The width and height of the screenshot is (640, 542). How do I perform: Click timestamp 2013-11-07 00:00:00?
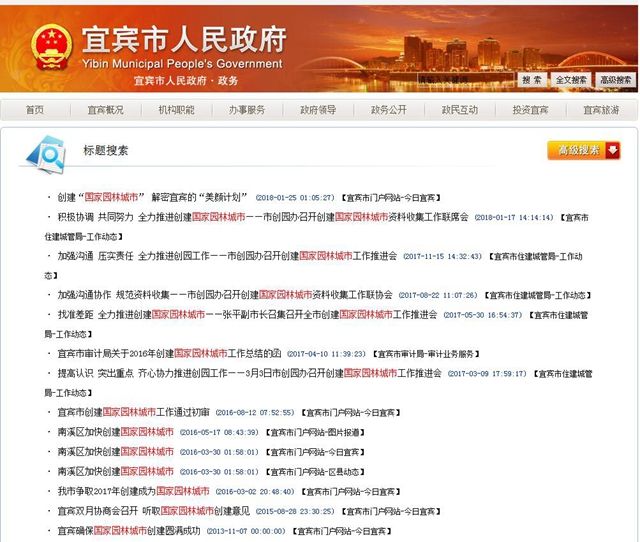click(x=246, y=531)
